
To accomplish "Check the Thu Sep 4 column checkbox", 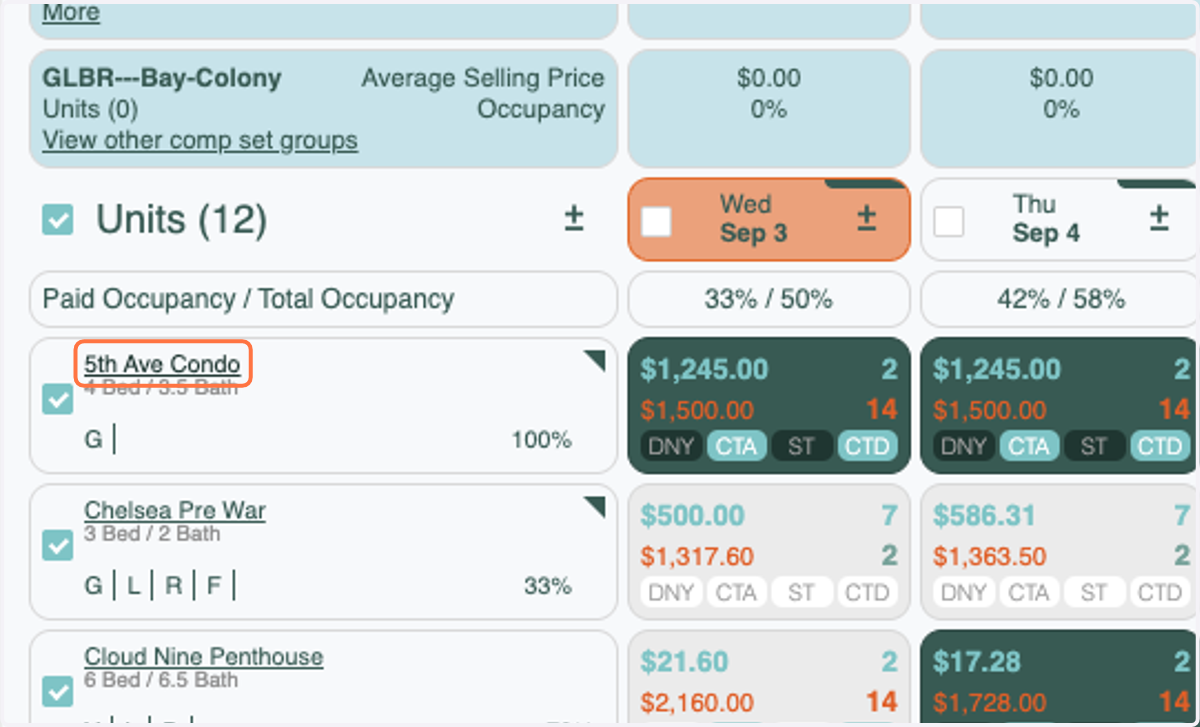I will (949, 221).
